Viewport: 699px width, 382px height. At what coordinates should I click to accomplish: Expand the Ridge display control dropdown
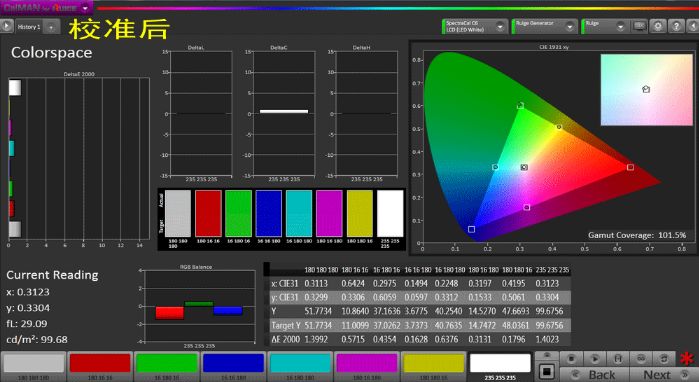[x=621, y=27]
